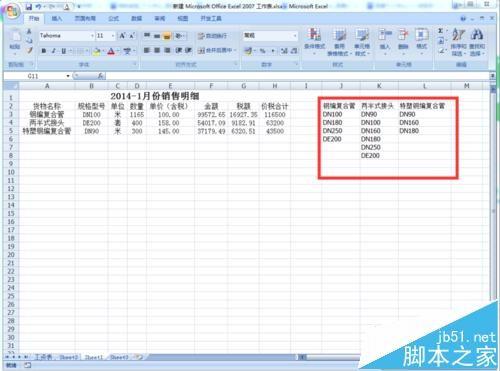
Task: Center cell text horizontally
Action: (x=157, y=50)
